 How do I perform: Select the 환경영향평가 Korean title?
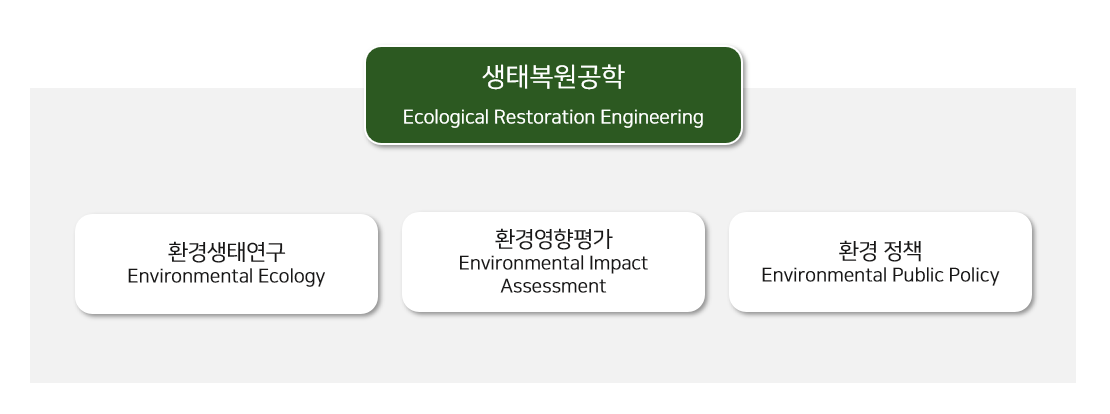coord(553,238)
